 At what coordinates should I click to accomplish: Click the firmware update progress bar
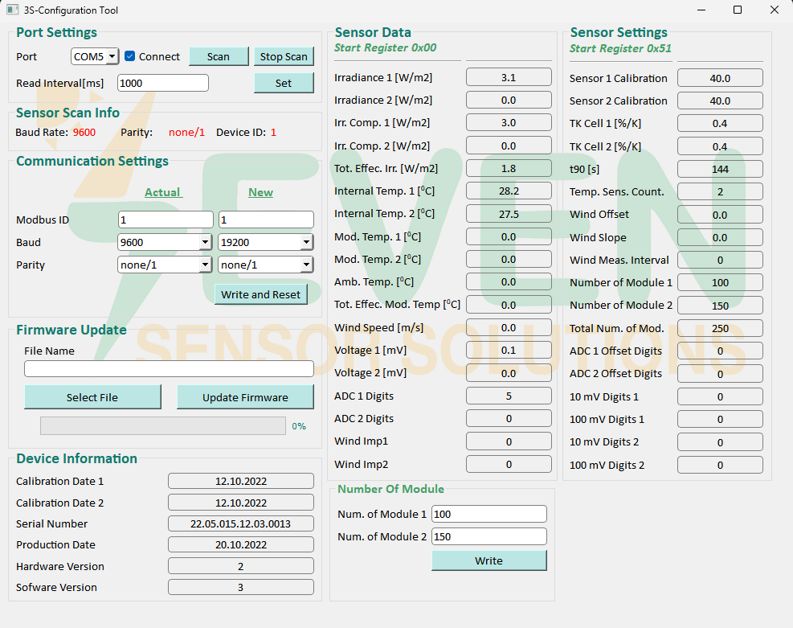pos(162,426)
